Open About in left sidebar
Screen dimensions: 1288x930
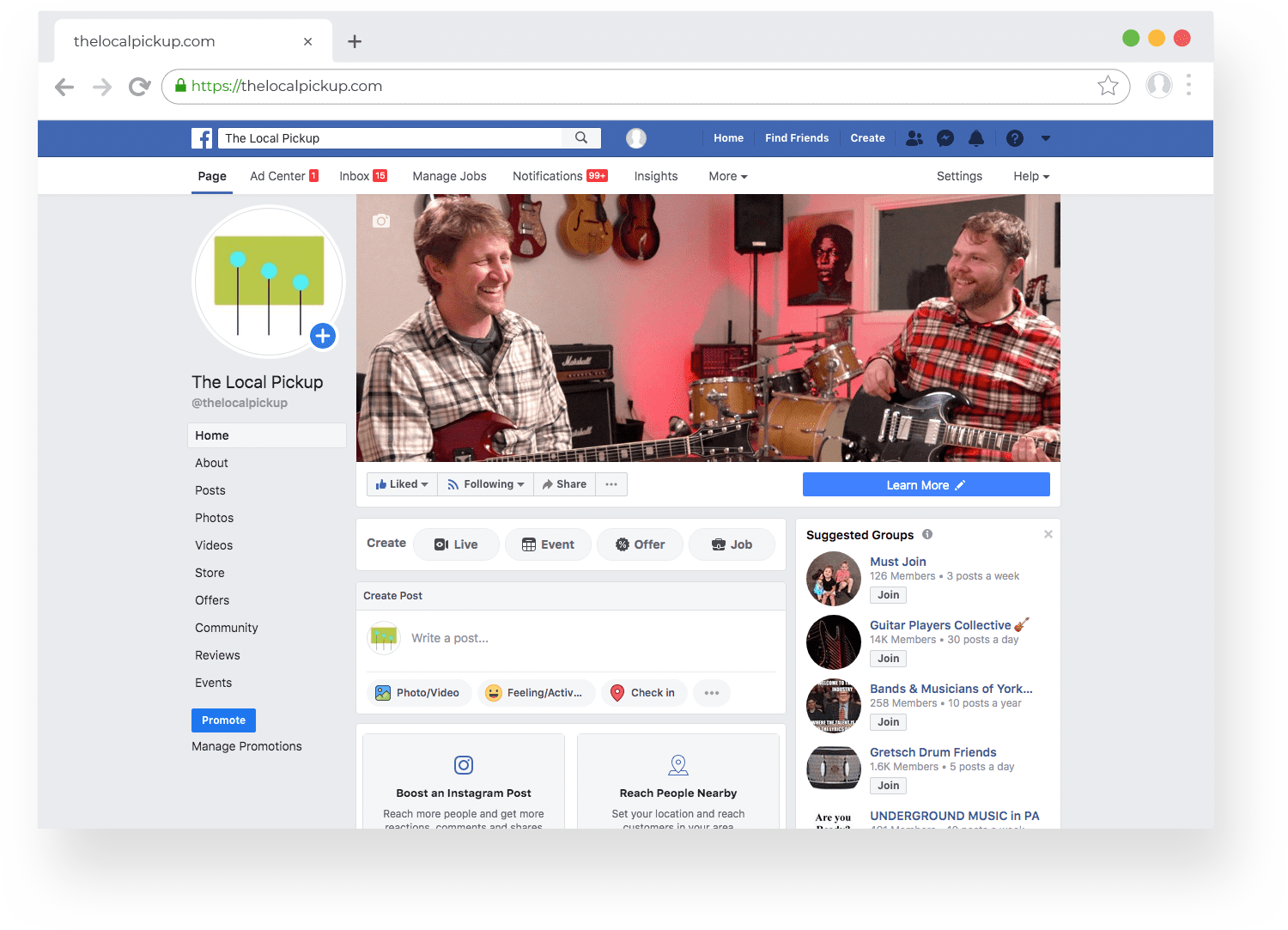click(x=211, y=463)
